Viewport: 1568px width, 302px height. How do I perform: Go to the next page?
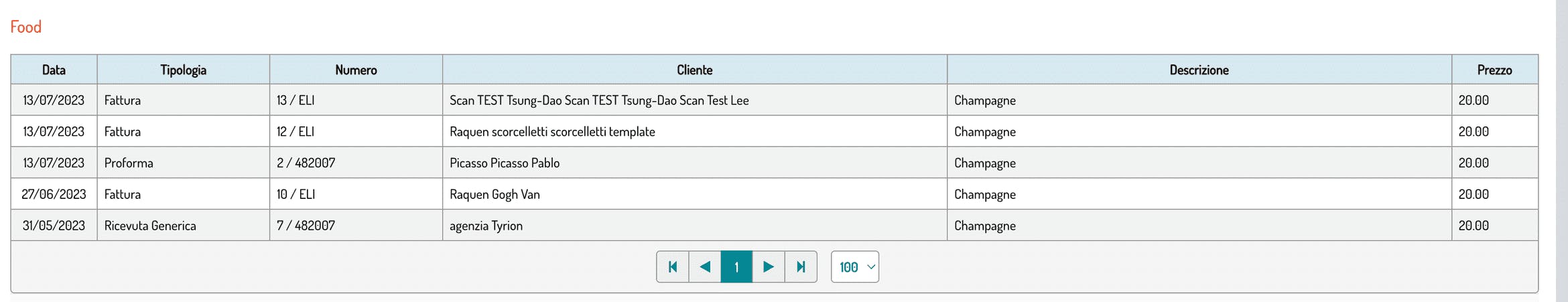[769, 267]
